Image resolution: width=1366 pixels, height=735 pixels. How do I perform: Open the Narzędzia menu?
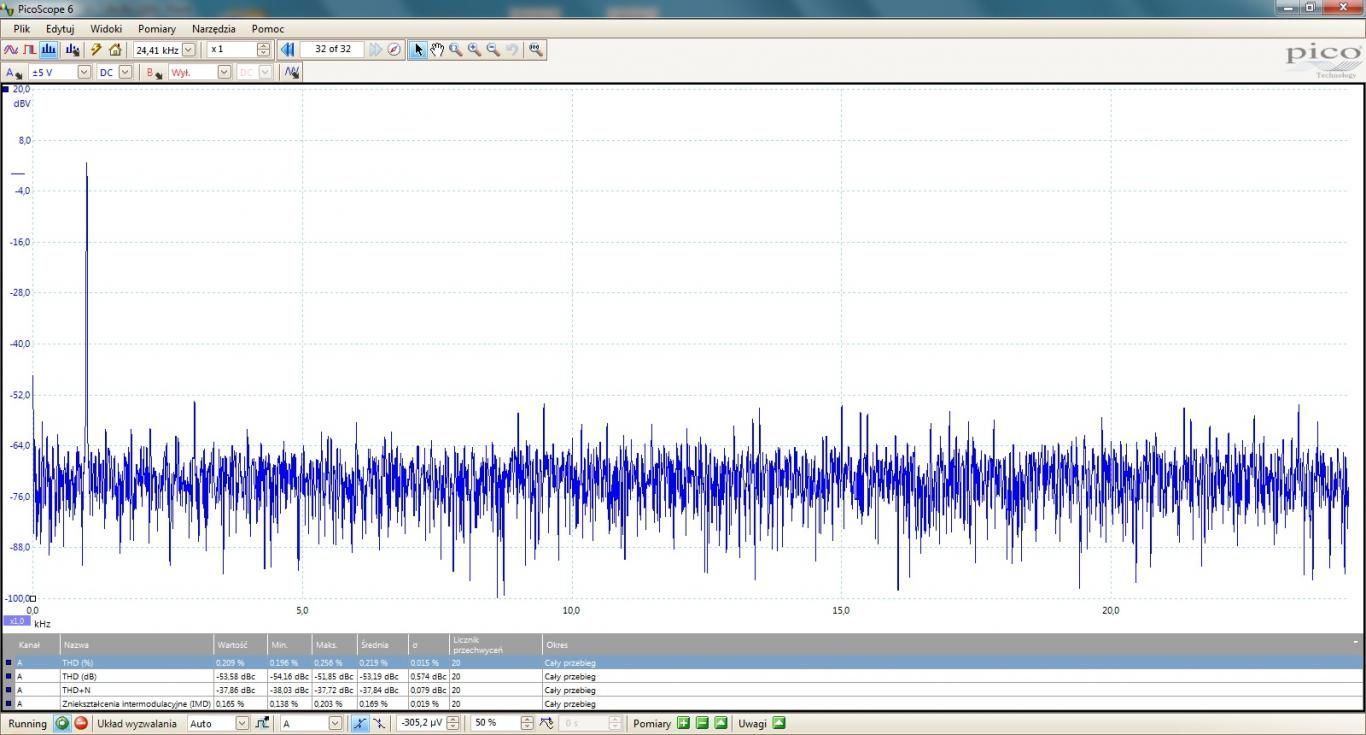click(214, 29)
